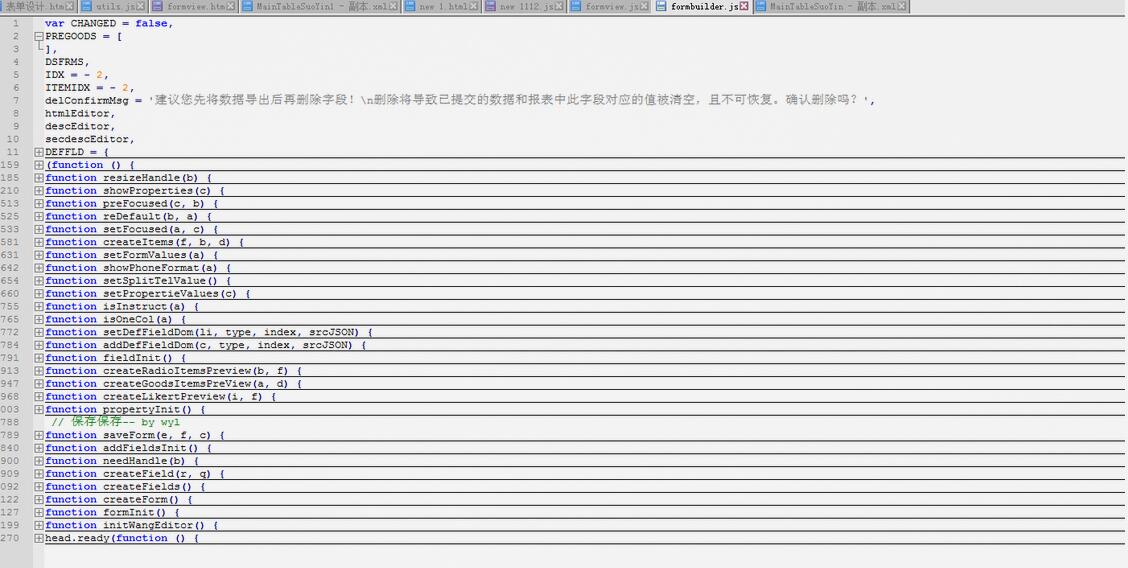Expand function createLikertPreview(i, f)

click(39, 397)
